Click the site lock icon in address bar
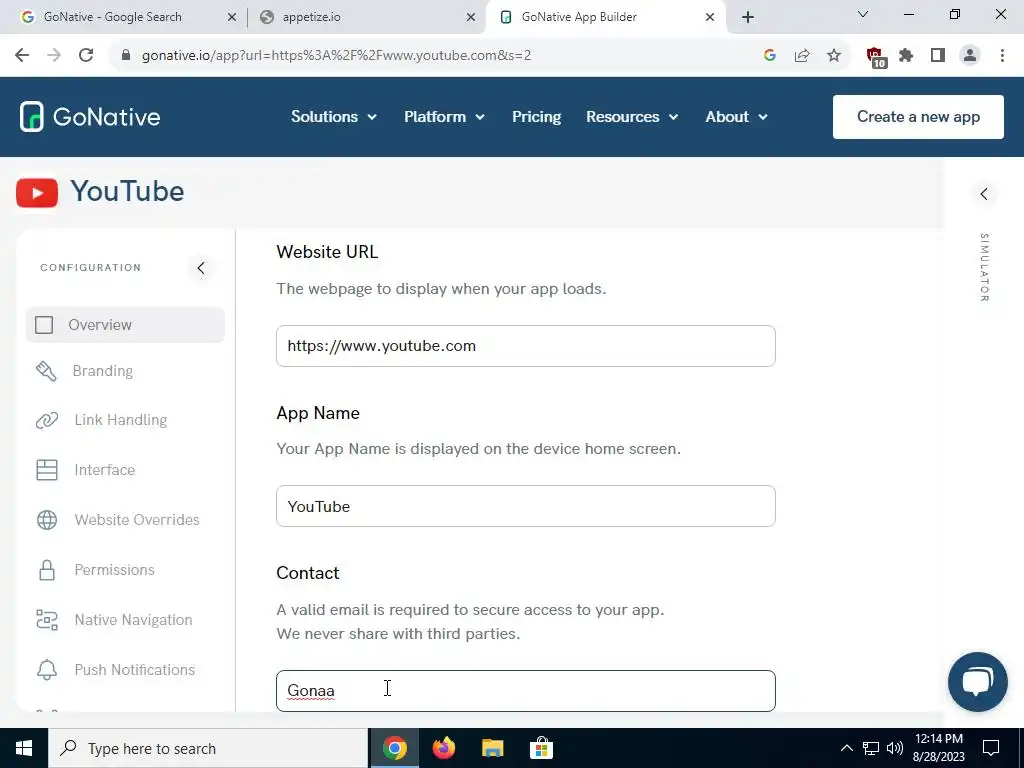 (126, 56)
